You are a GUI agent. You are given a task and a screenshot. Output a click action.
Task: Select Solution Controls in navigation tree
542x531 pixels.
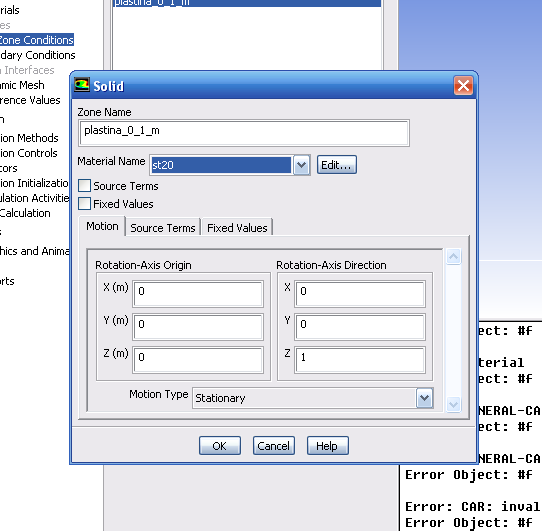tap(29, 153)
